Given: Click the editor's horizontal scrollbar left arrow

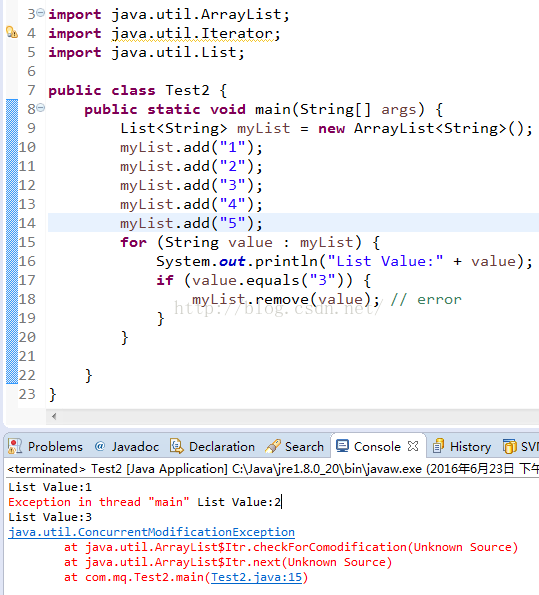Looking at the screenshot, I should tap(54, 416).
